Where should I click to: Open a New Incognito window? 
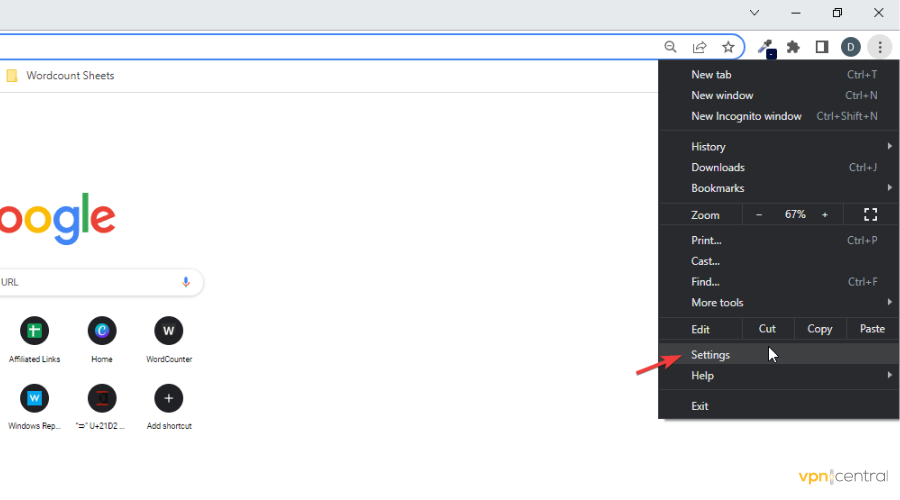click(778, 116)
